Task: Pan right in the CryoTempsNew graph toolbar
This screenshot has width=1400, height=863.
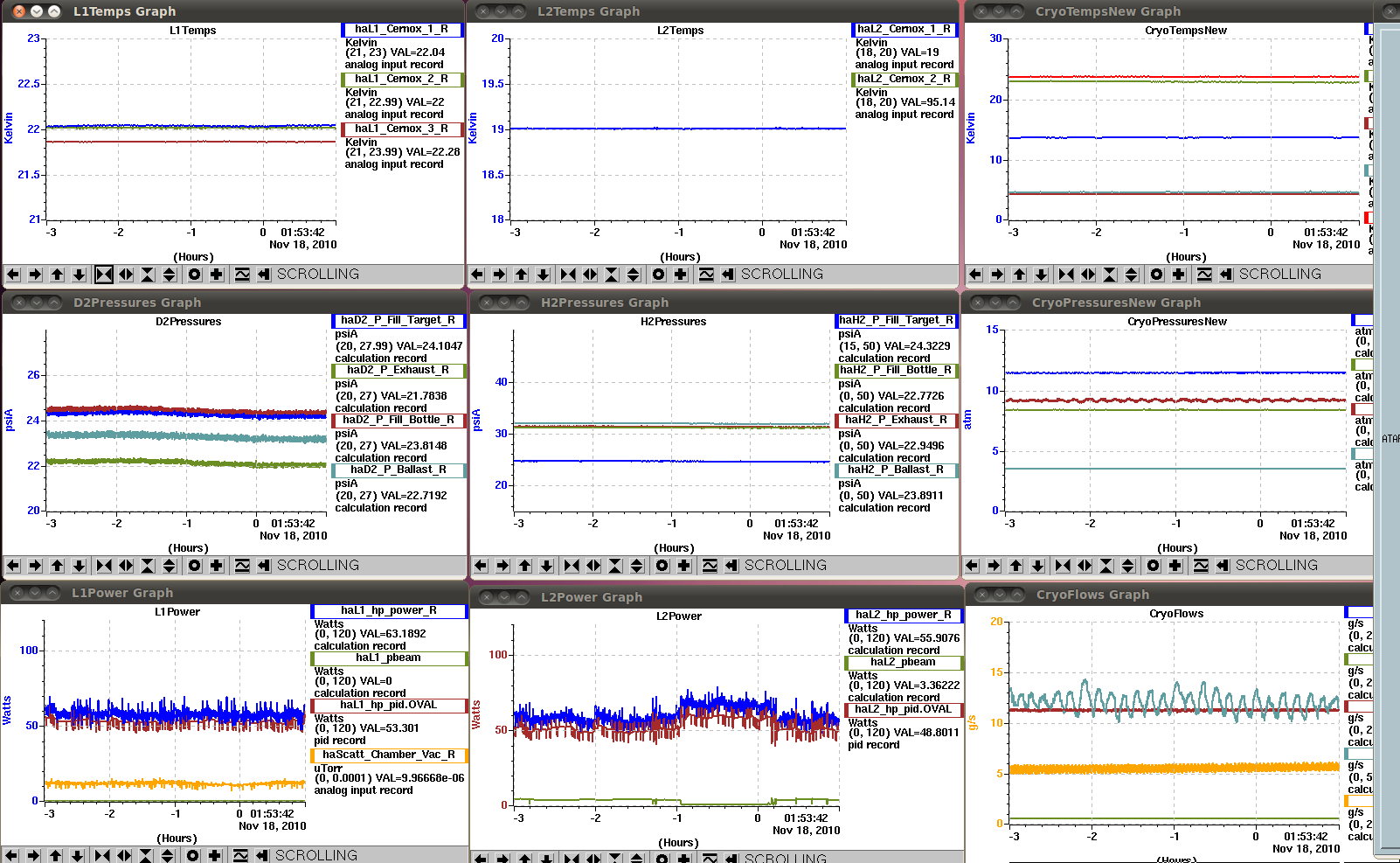Action: 997,275
